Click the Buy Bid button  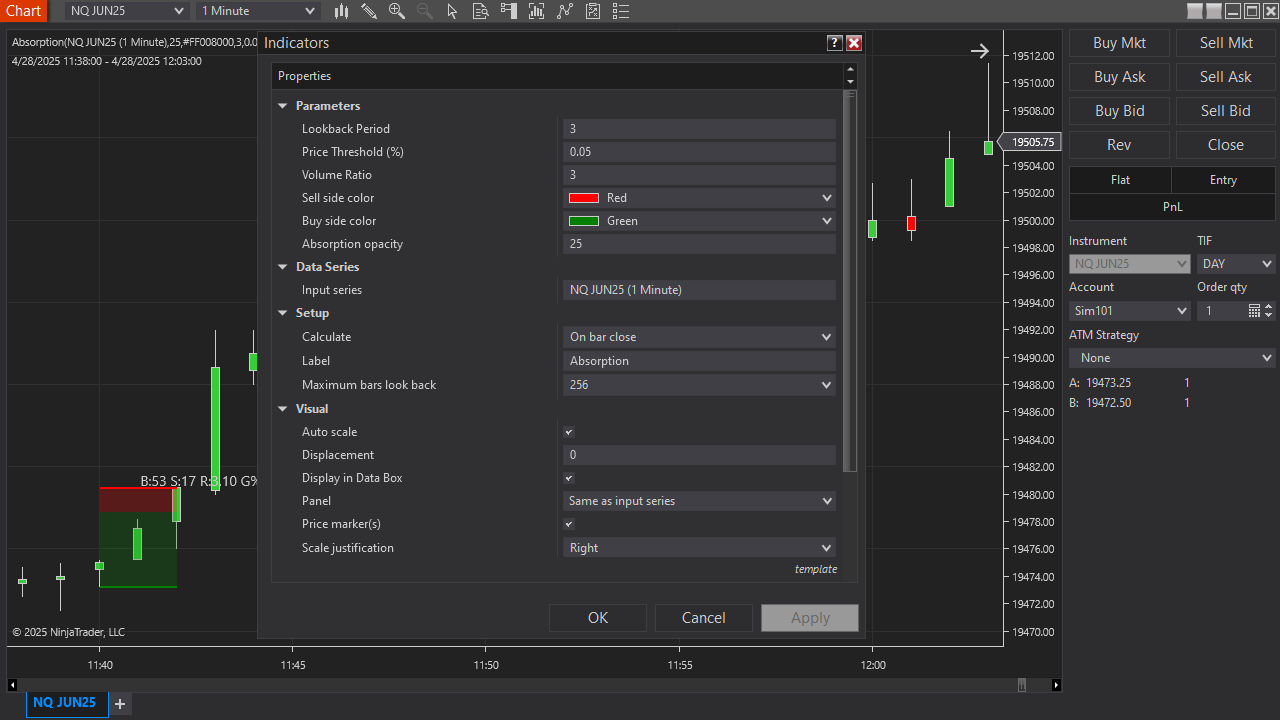click(x=1119, y=111)
